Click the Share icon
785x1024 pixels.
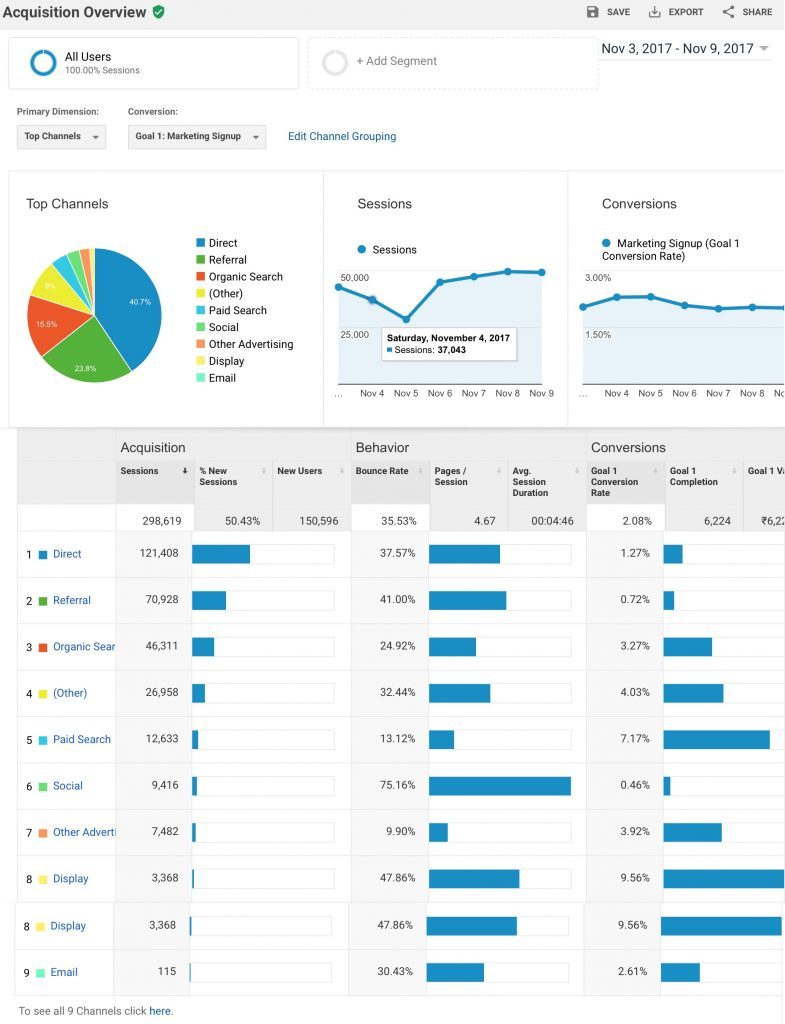[728, 12]
